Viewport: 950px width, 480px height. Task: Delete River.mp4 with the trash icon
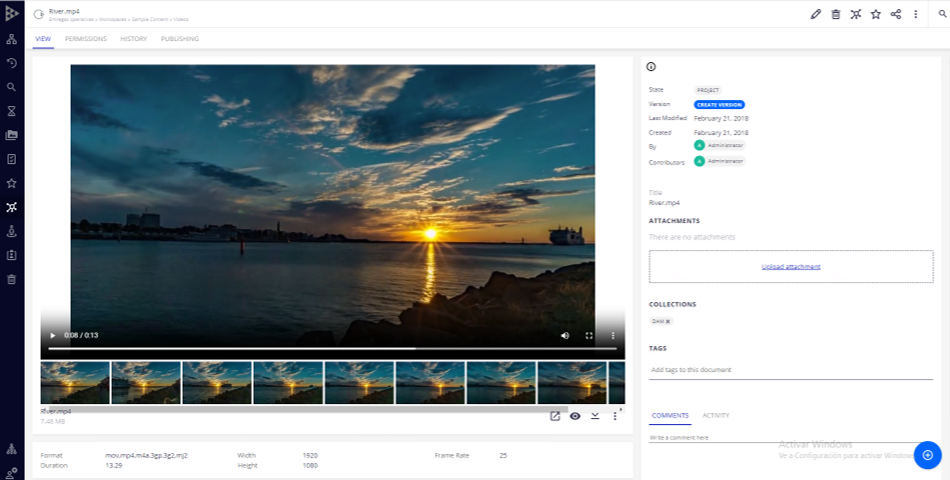(835, 14)
